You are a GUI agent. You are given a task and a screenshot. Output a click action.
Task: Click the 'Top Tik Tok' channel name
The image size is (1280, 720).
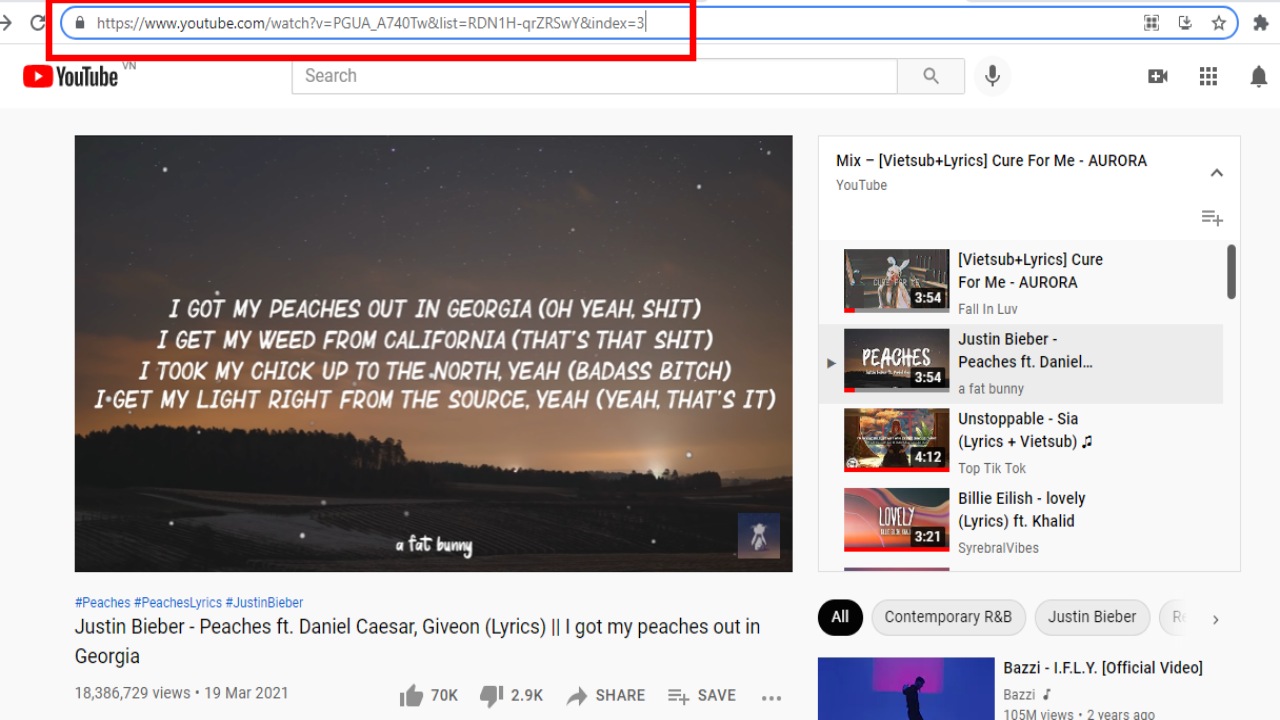992,469
